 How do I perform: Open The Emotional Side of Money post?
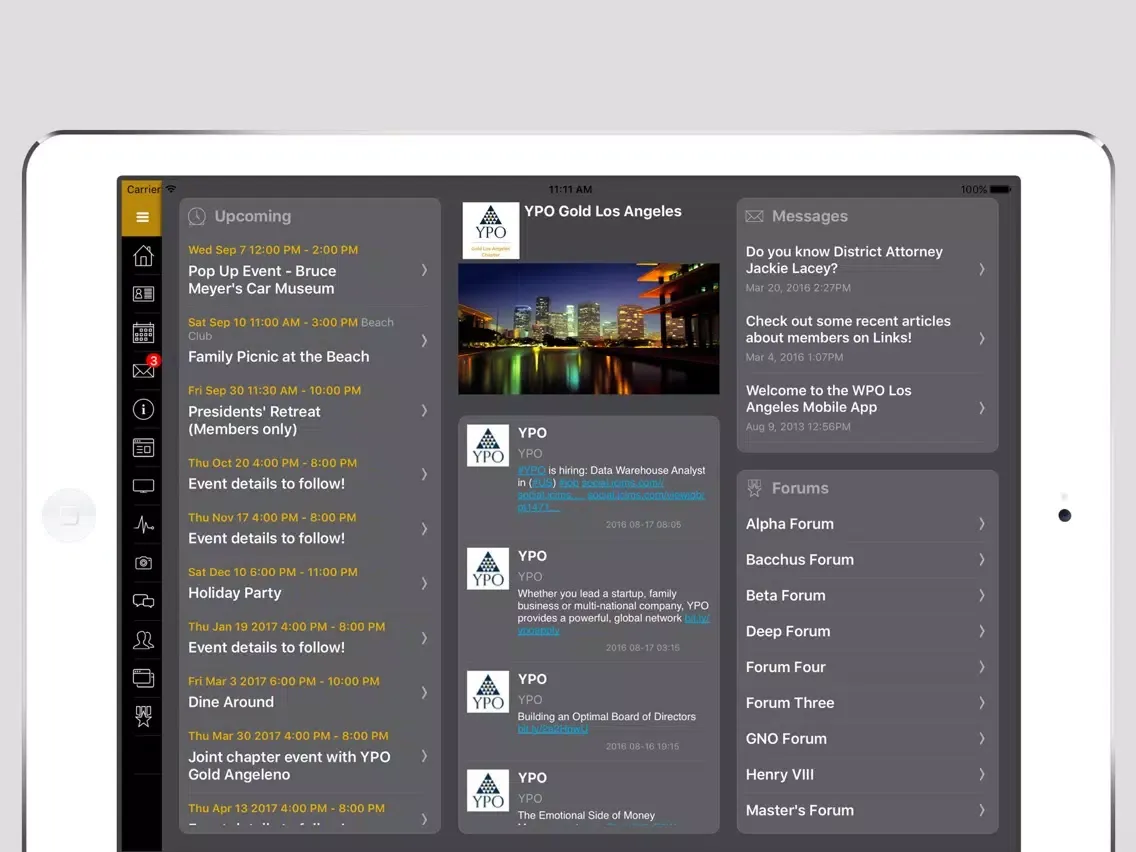pyautogui.click(x=588, y=796)
